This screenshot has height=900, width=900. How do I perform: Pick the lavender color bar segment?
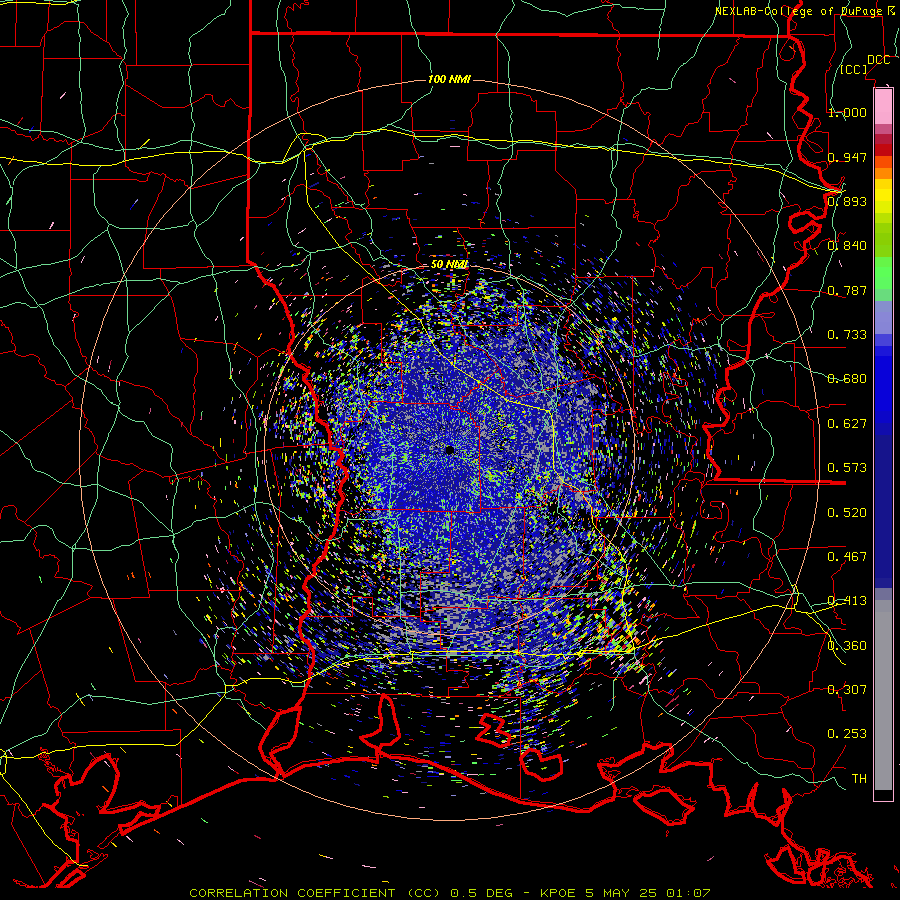883,317
